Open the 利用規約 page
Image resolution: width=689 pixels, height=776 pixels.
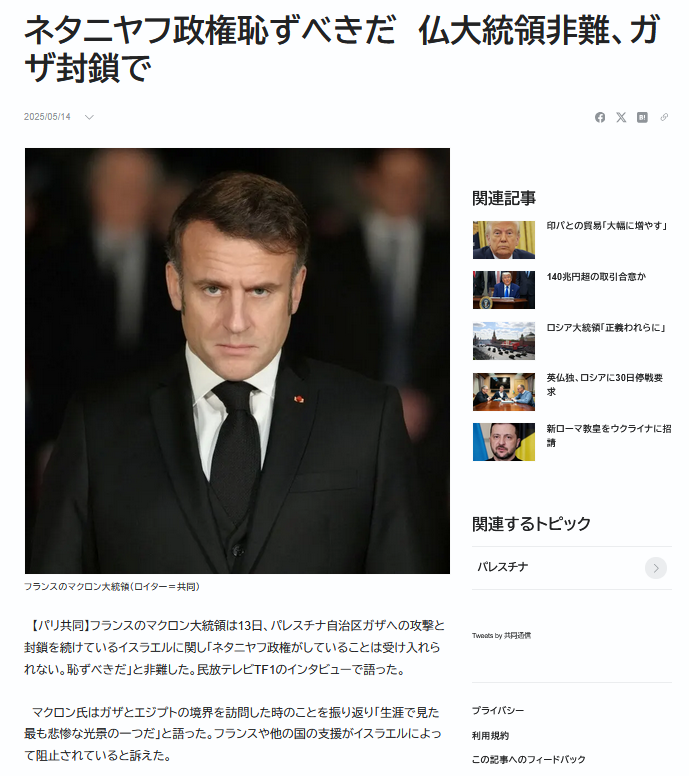click(491, 736)
